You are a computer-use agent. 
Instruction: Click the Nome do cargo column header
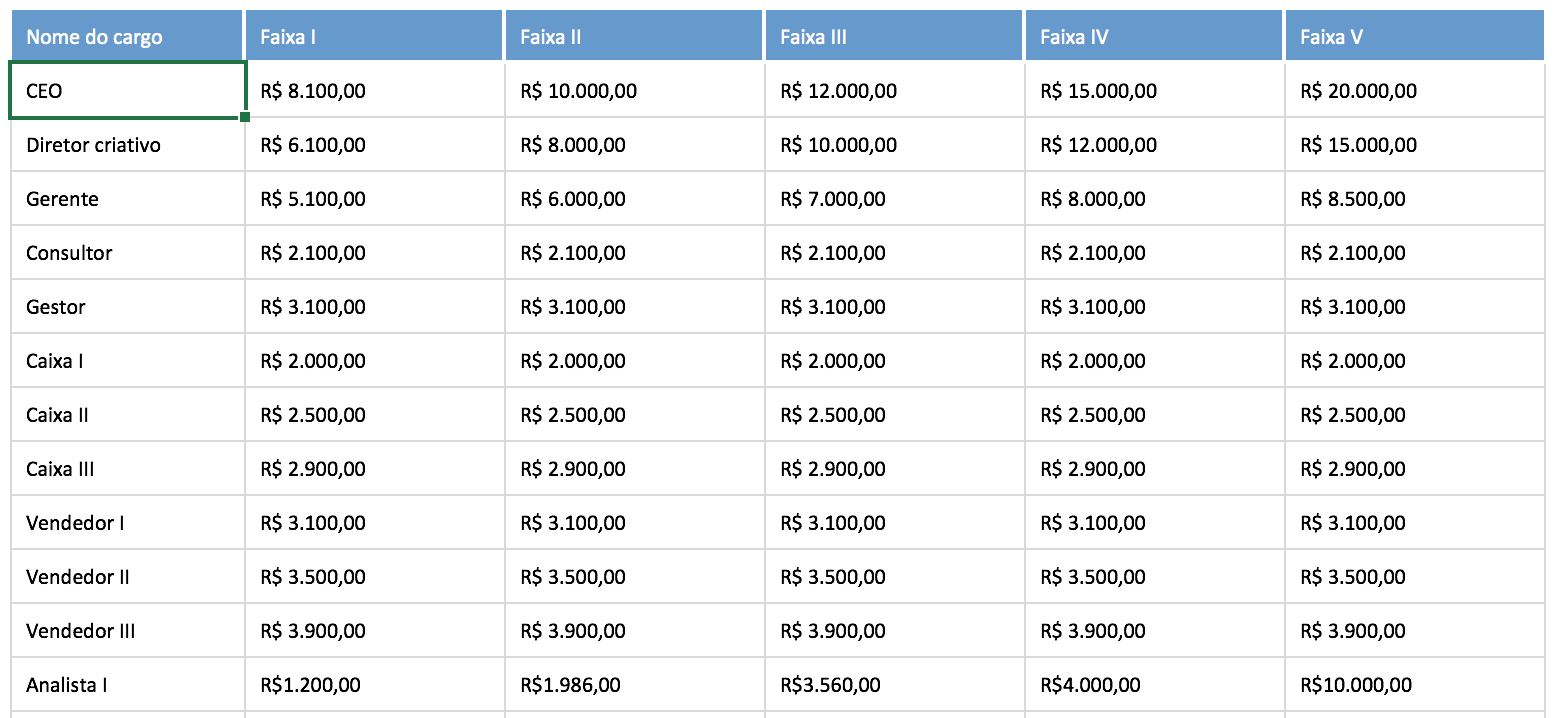point(127,37)
